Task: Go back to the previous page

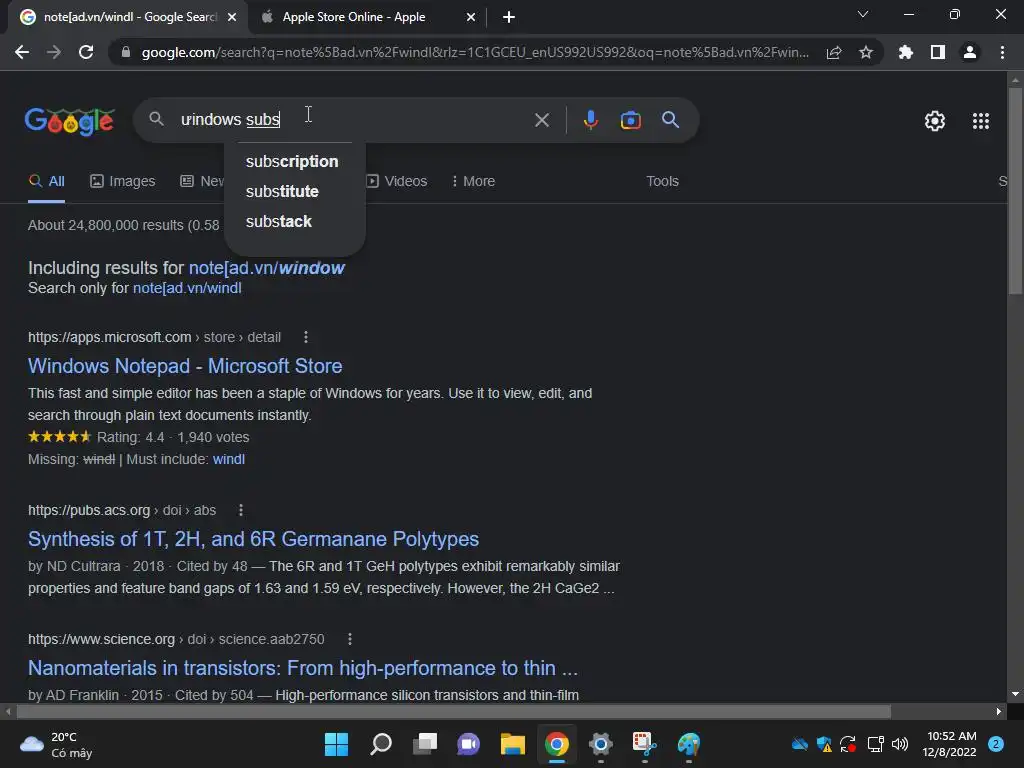Action: point(22,52)
